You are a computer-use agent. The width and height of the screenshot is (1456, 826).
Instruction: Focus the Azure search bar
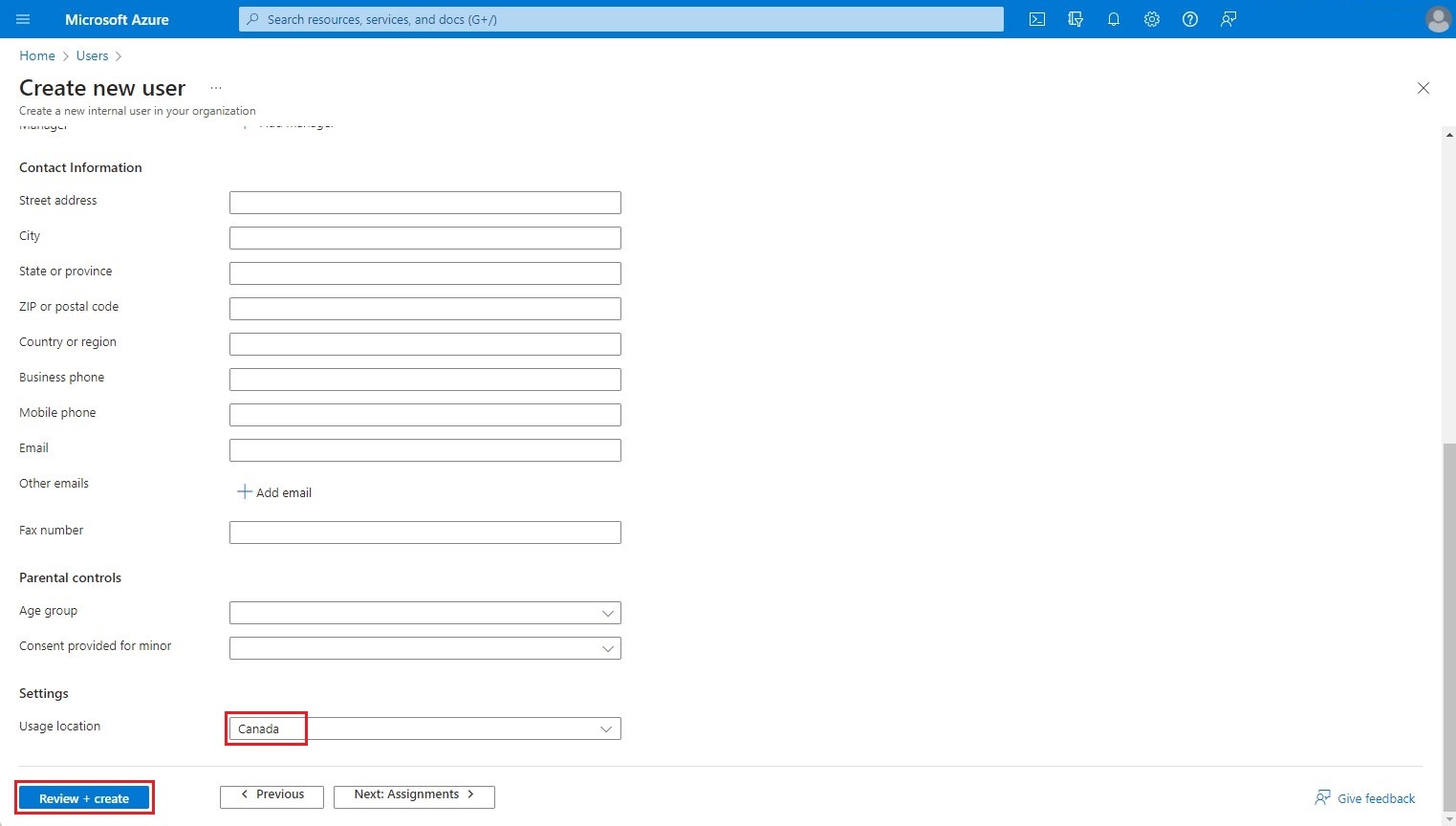point(619,19)
